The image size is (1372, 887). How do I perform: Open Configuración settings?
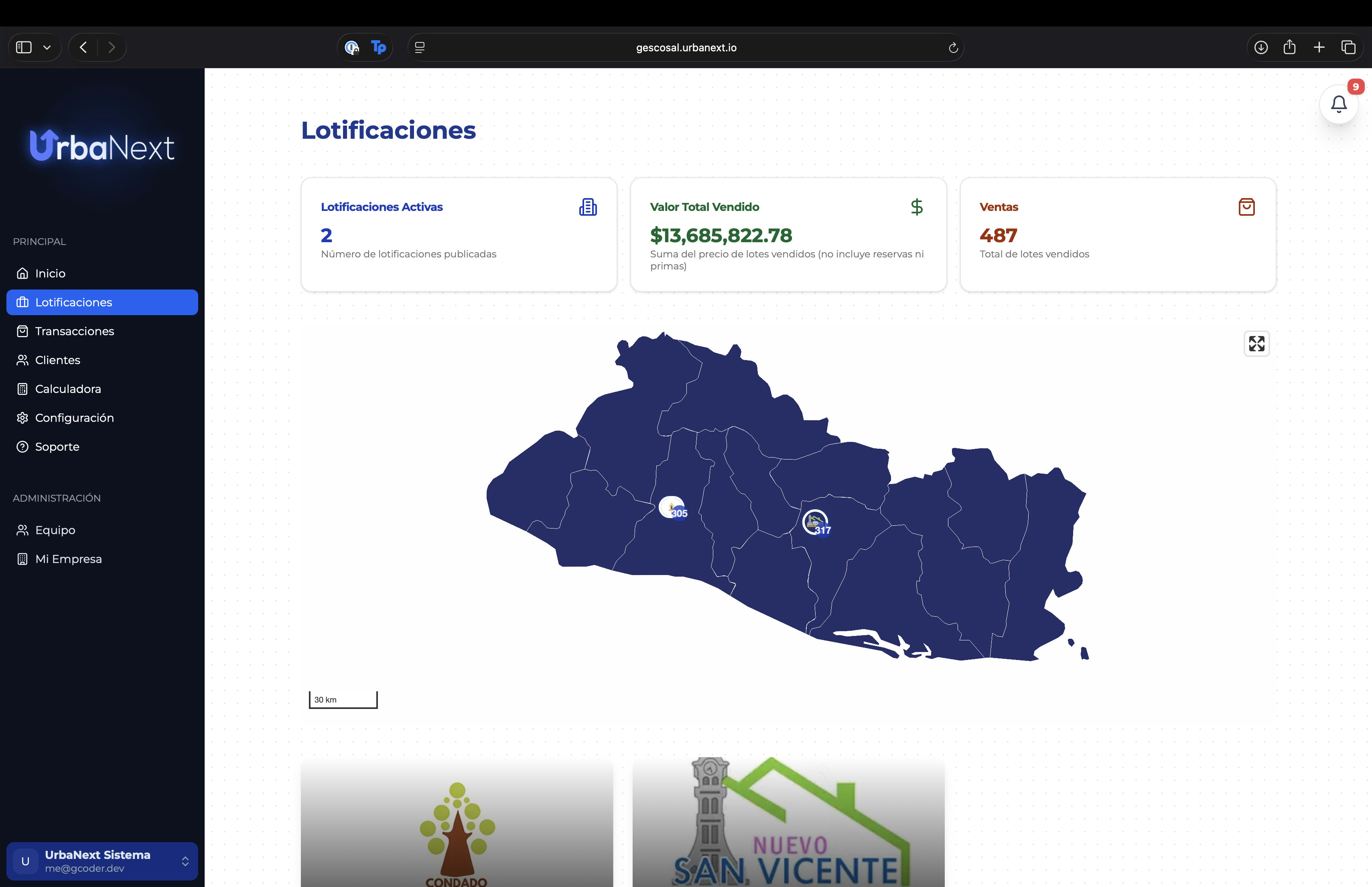(103, 417)
